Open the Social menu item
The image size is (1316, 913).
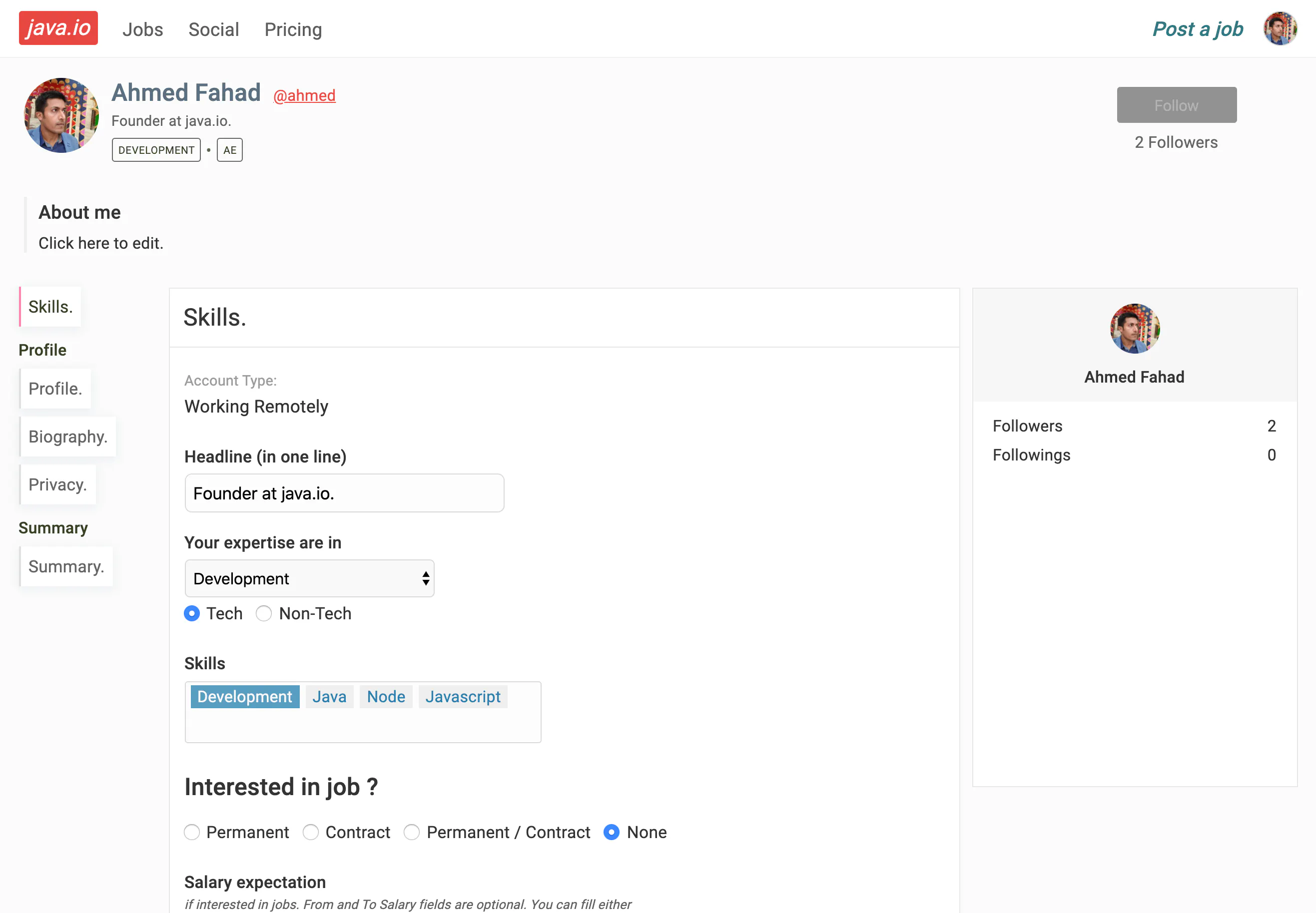coord(213,29)
